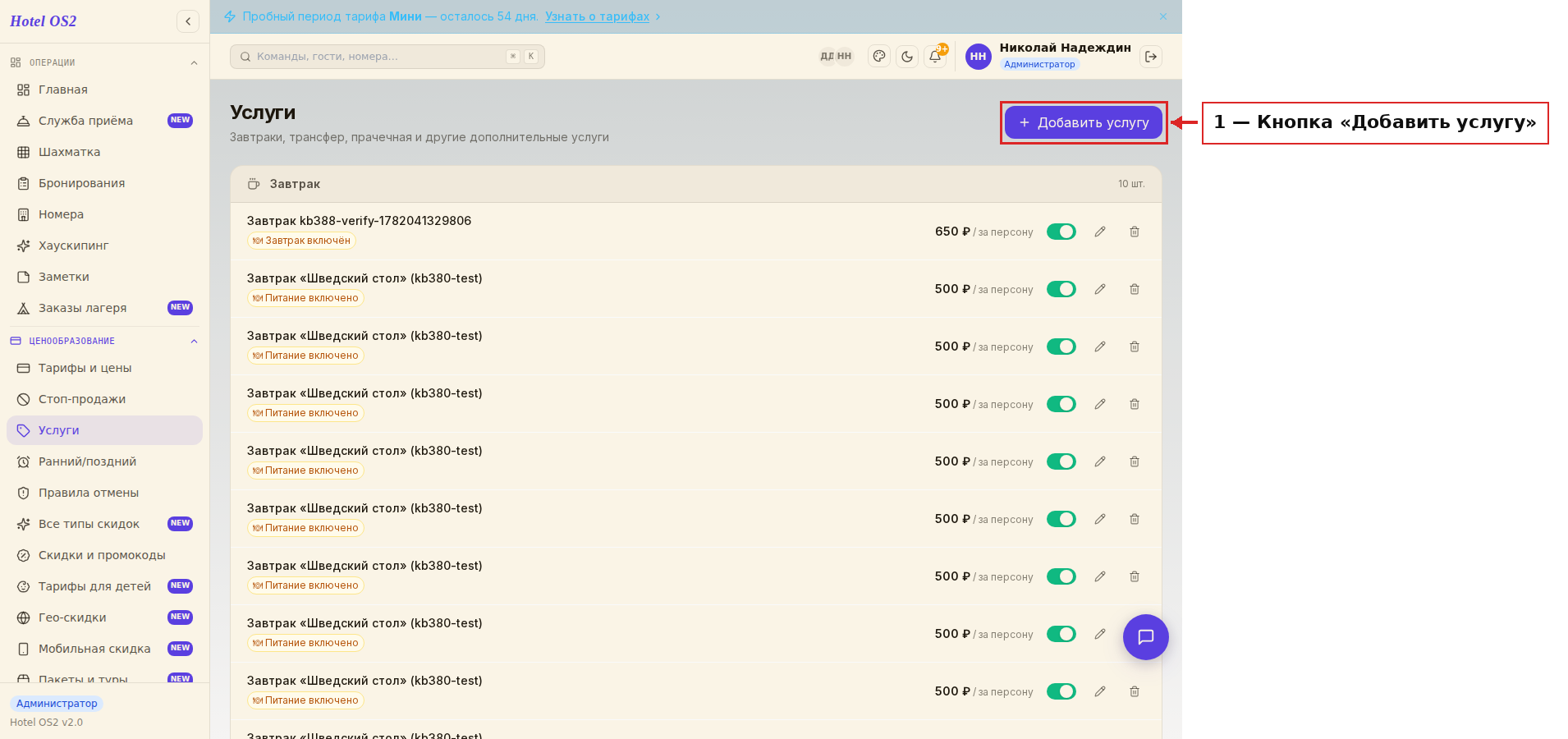Click the НН user avatar

(978, 57)
